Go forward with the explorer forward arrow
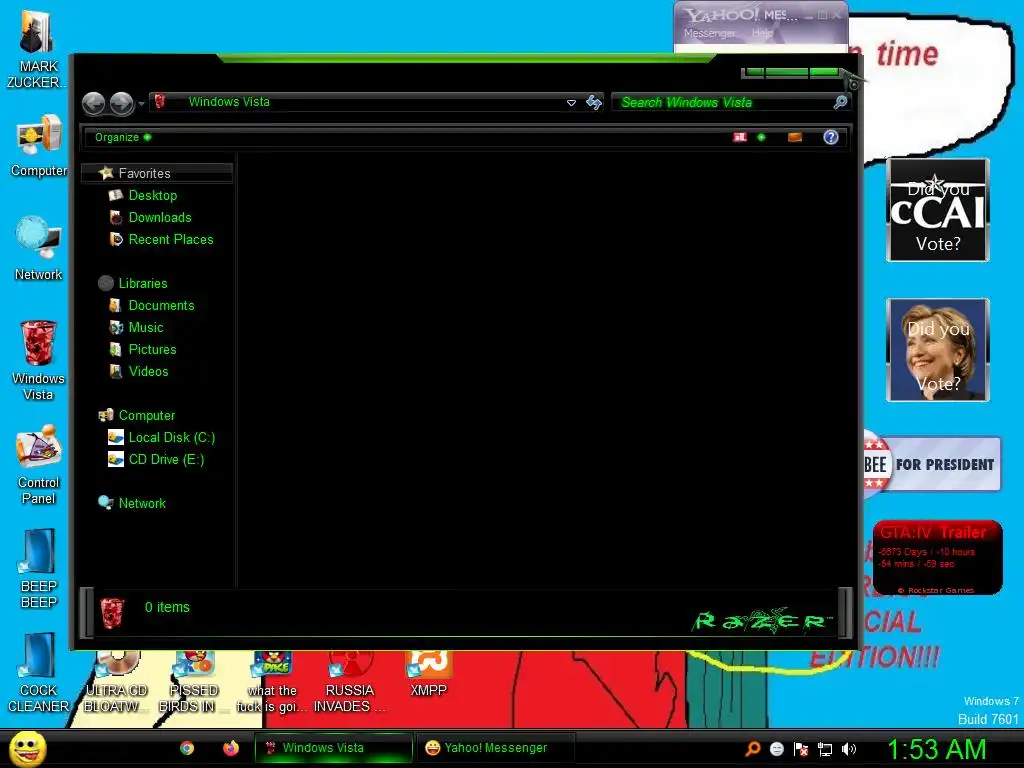Screen dimensions: 1024x768 pyautogui.click(x=121, y=103)
